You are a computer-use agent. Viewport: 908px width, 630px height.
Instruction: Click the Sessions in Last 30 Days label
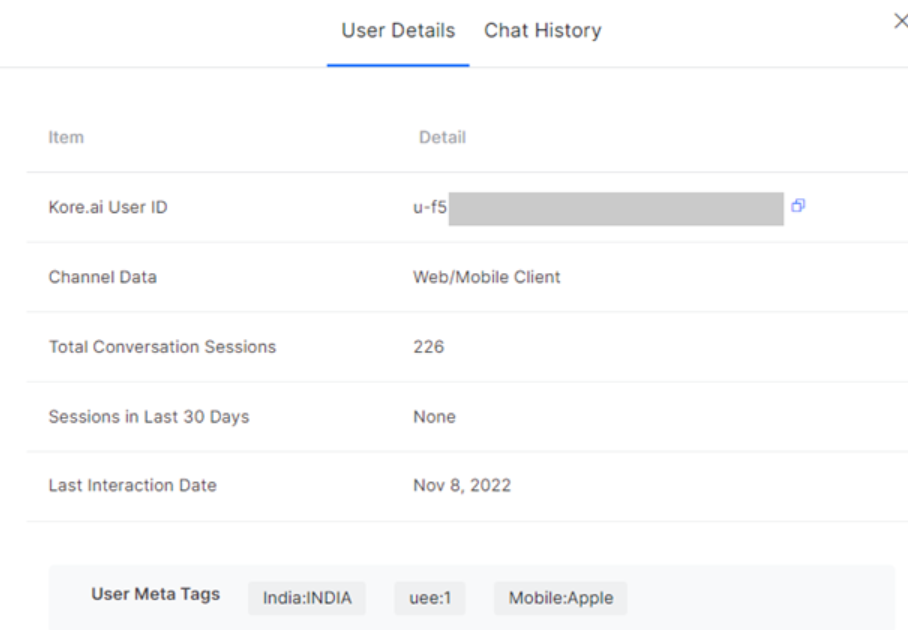coord(148,417)
